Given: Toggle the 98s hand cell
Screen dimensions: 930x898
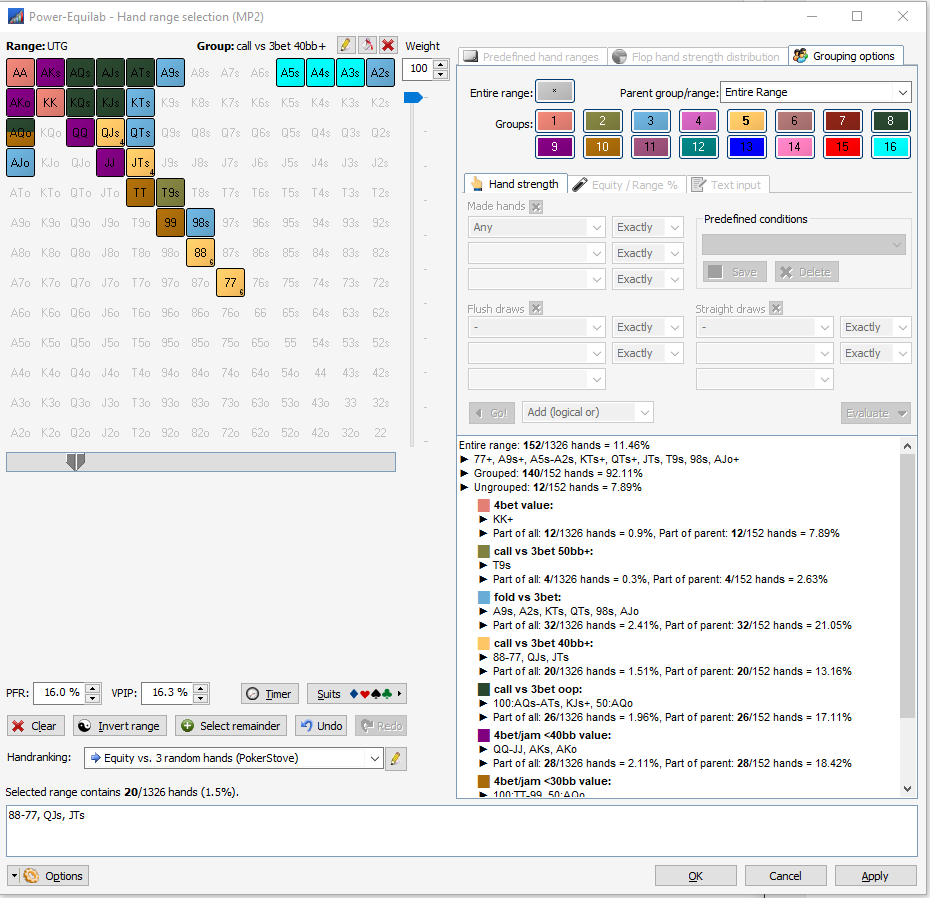Looking at the screenshot, I should 200,222.
